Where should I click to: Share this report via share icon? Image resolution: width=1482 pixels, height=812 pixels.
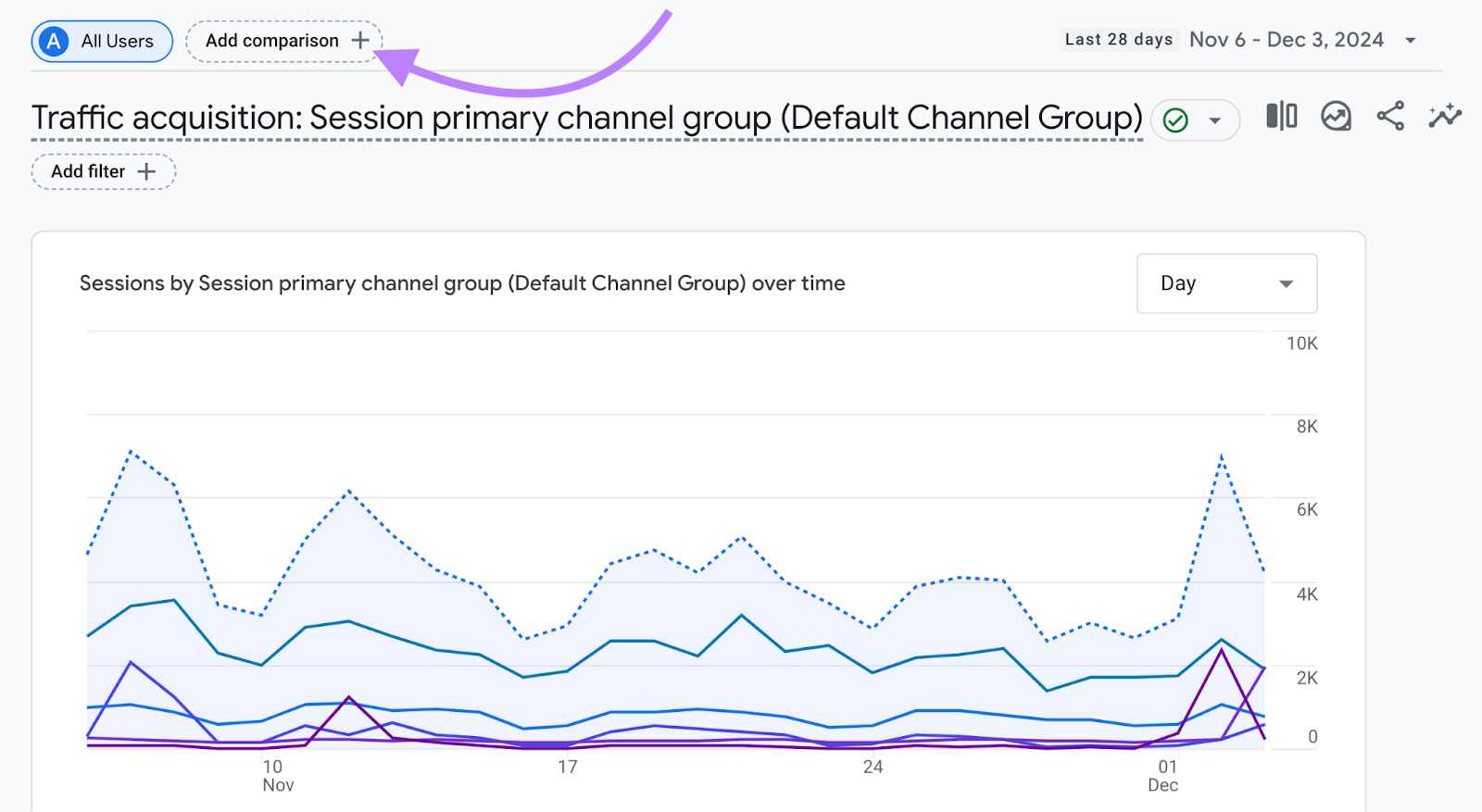coord(1390,117)
